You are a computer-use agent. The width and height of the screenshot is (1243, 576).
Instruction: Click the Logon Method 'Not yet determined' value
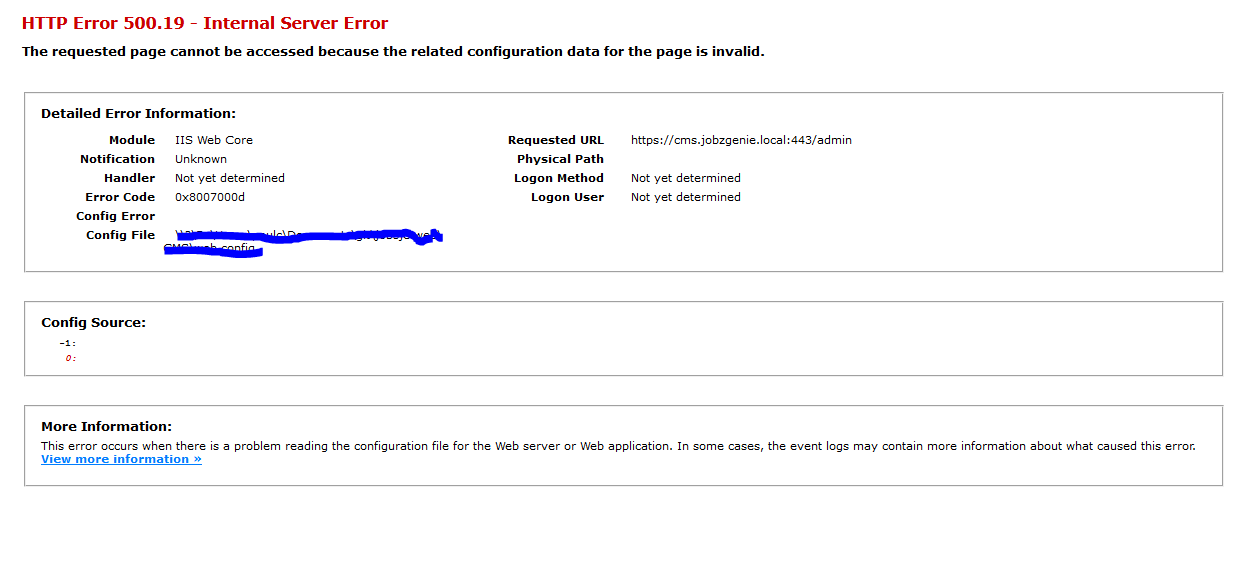[x=686, y=178]
